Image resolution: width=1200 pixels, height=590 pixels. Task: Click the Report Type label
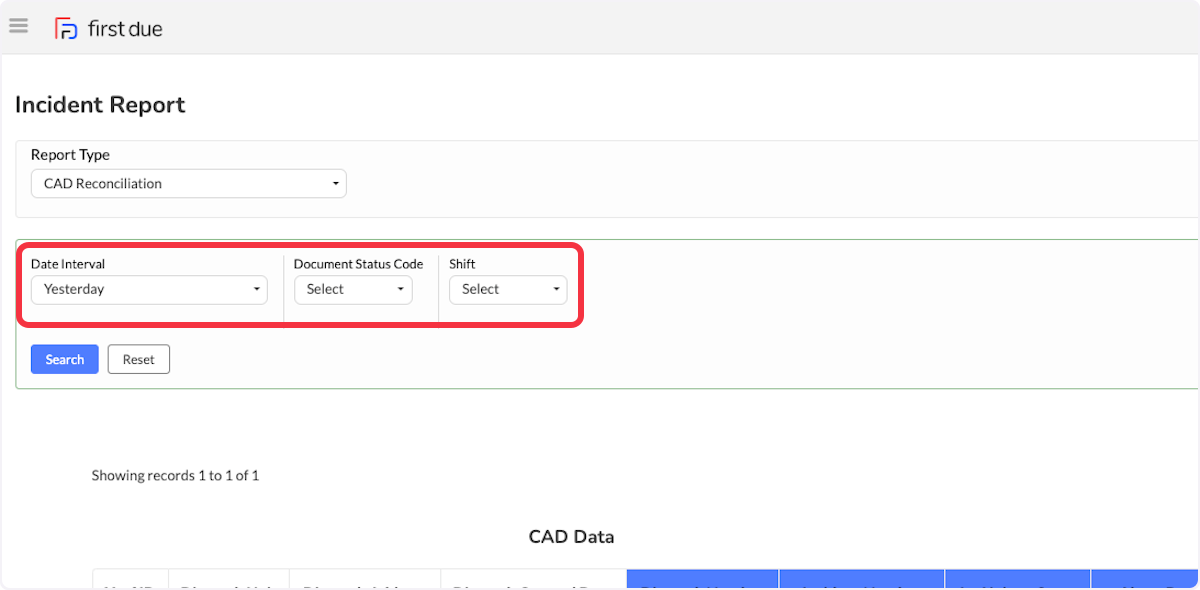[70, 155]
